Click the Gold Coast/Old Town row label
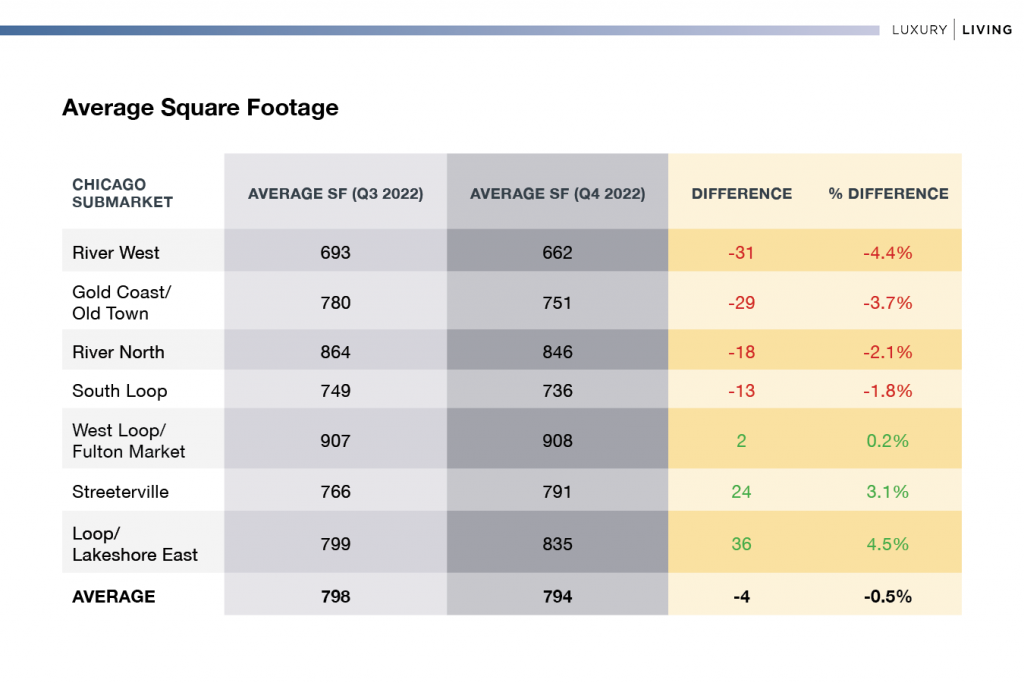Screen dimensions: 1024x683 [121, 302]
